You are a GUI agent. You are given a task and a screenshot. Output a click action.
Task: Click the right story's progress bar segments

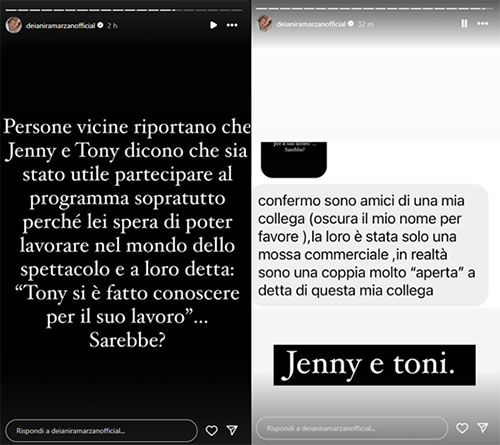click(374, 8)
